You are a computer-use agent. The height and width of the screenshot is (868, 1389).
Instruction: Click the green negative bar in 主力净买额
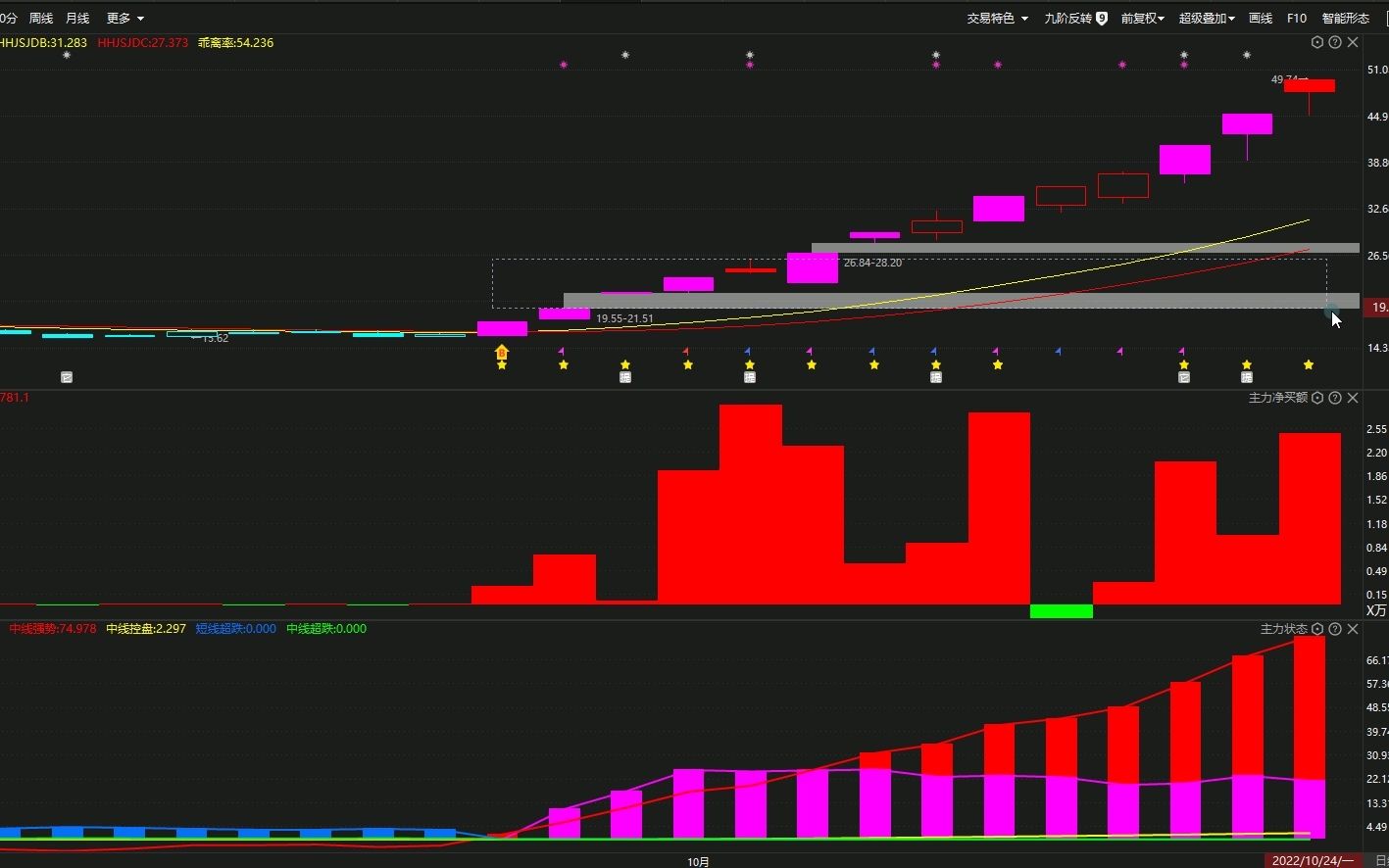pyautogui.click(x=1061, y=611)
